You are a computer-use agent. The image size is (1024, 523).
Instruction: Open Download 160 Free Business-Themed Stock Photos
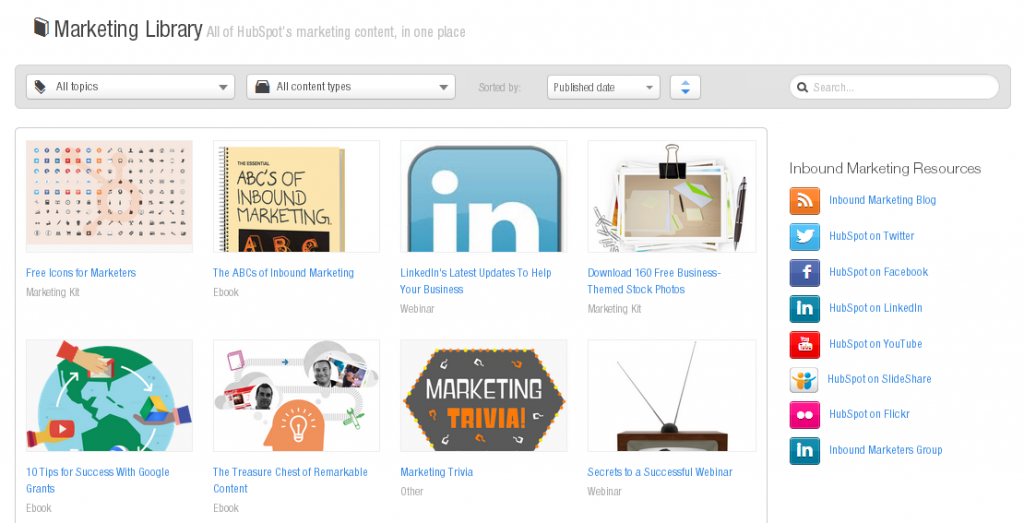654,281
